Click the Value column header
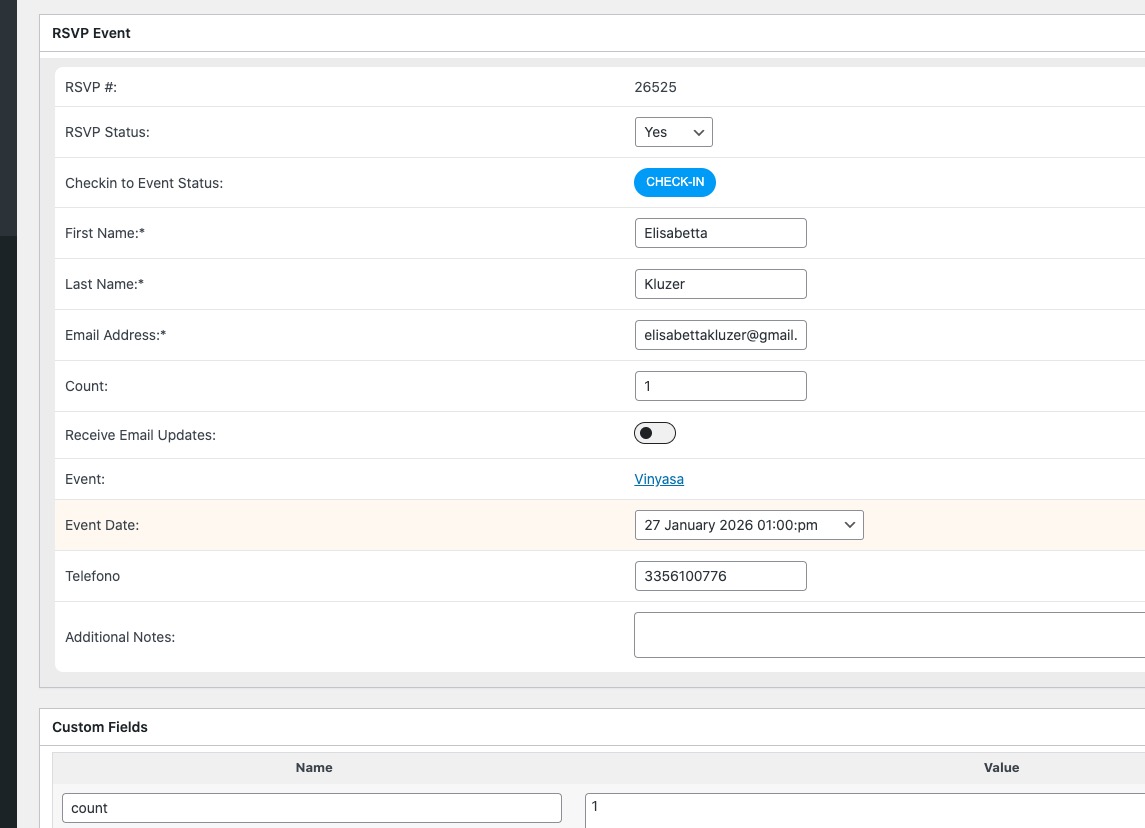Viewport: 1145px width, 828px height. pyautogui.click(x=1001, y=768)
